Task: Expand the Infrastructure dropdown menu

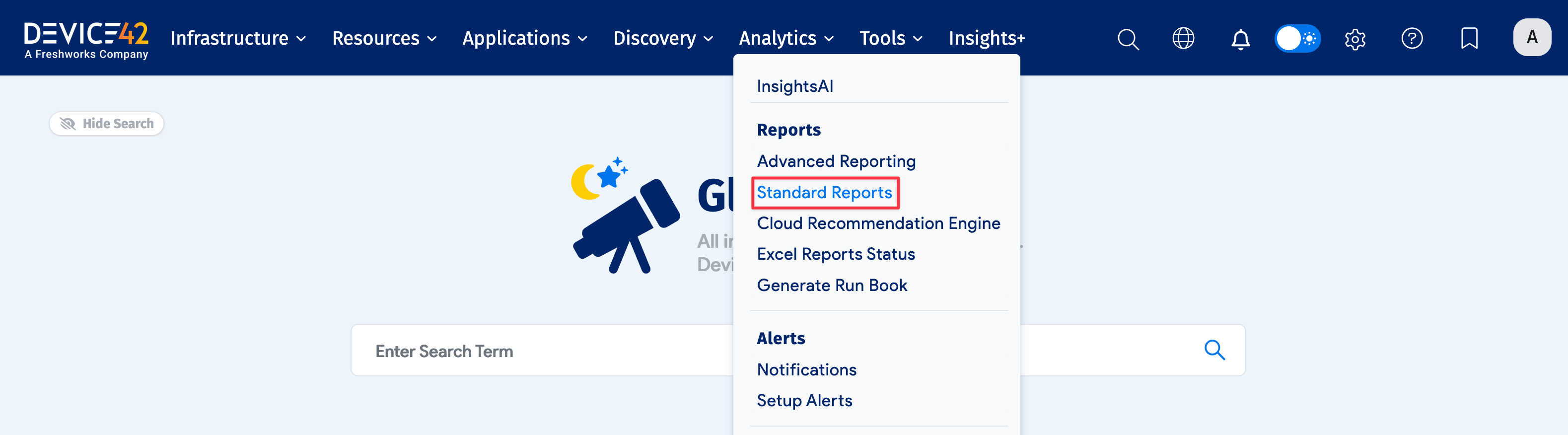Action: click(x=237, y=38)
